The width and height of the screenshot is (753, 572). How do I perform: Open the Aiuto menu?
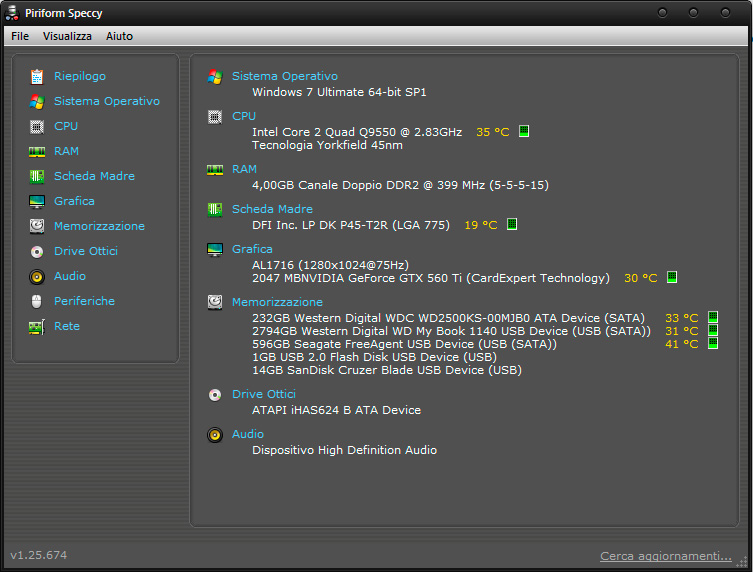click(x=119, y=36)
